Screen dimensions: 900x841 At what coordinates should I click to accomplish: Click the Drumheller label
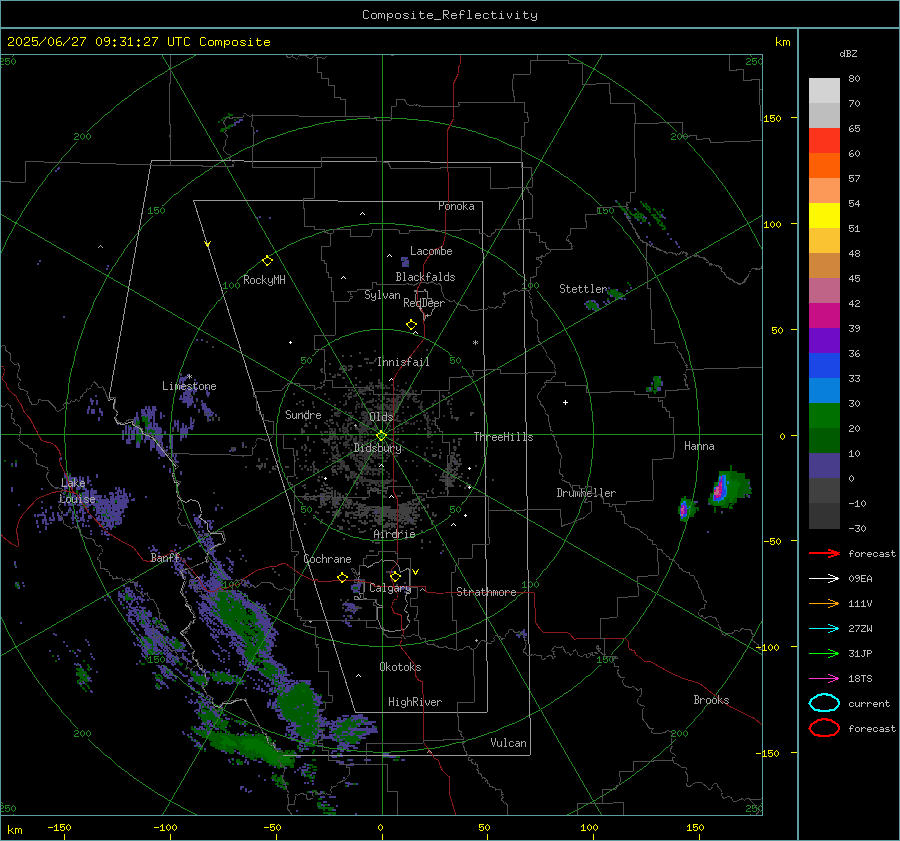[x=586, y=493]
